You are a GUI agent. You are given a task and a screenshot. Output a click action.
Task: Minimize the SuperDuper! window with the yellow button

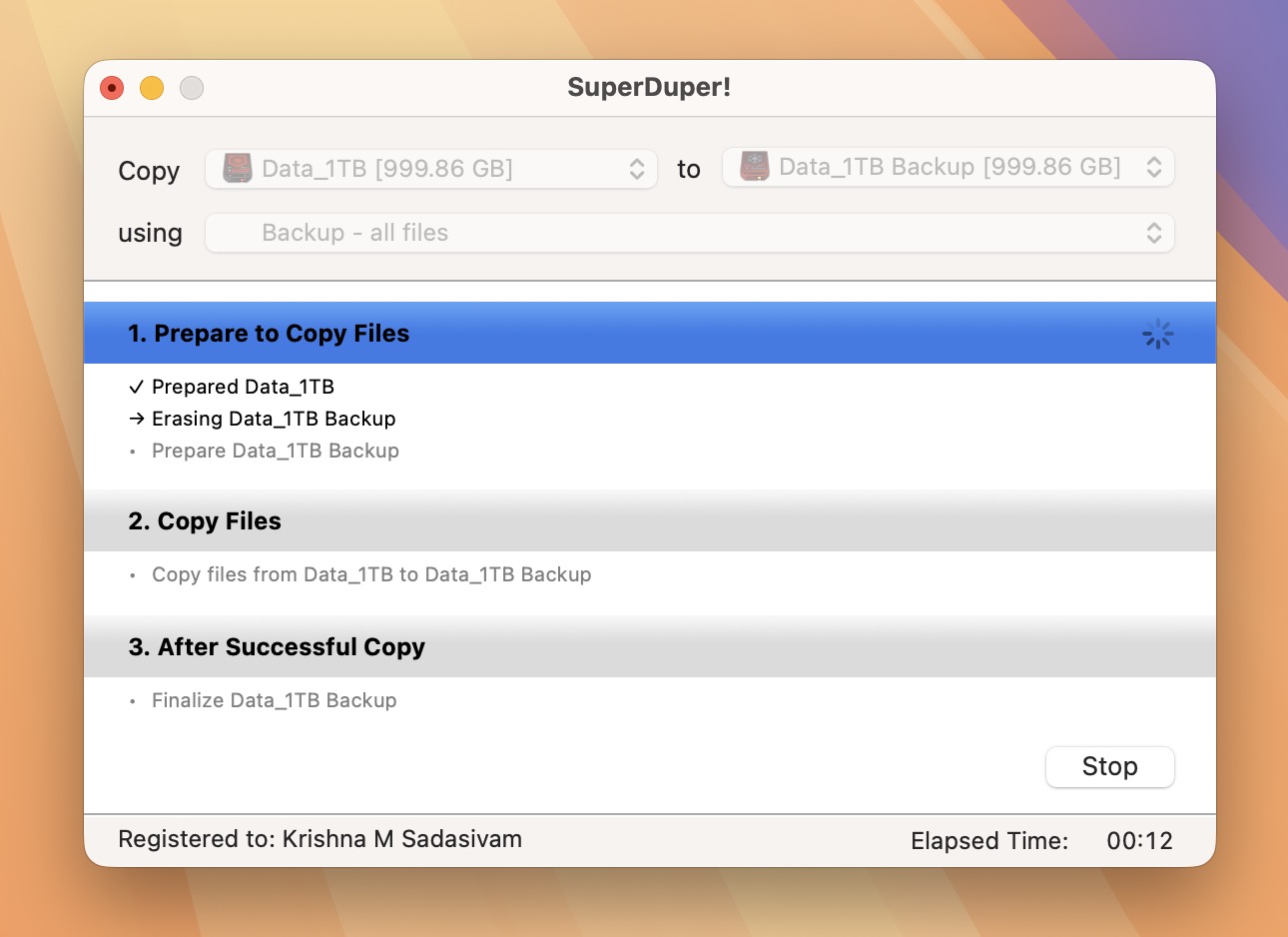click(x=152, y=88)
